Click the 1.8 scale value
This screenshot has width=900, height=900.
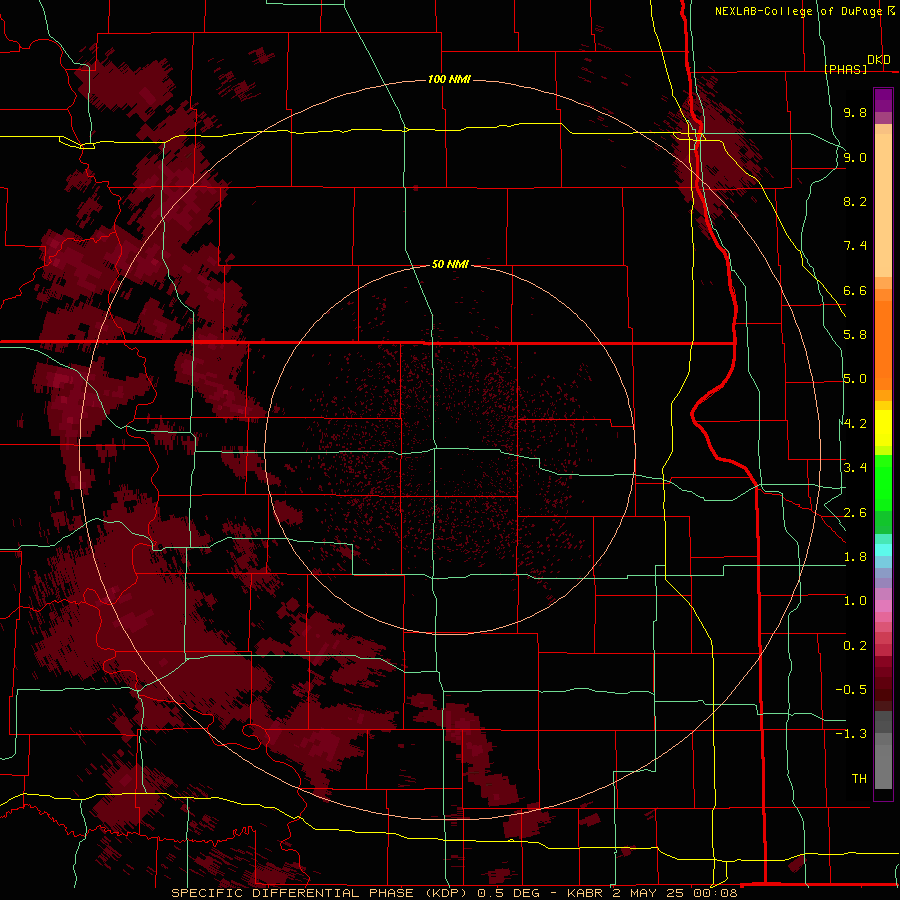pyautogui.click(x=855, y=557)
